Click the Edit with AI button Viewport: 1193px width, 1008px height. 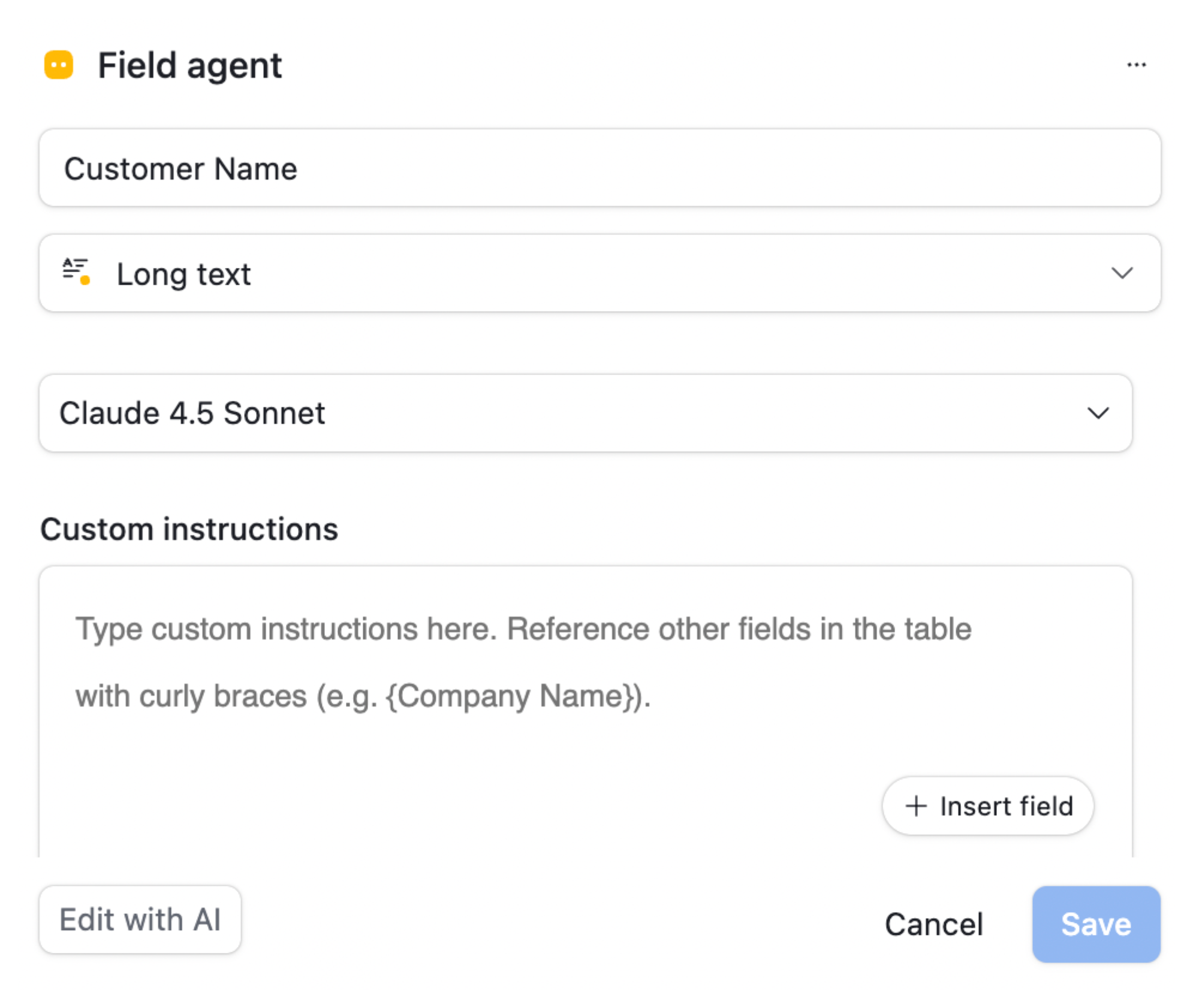tap(140, 919)
